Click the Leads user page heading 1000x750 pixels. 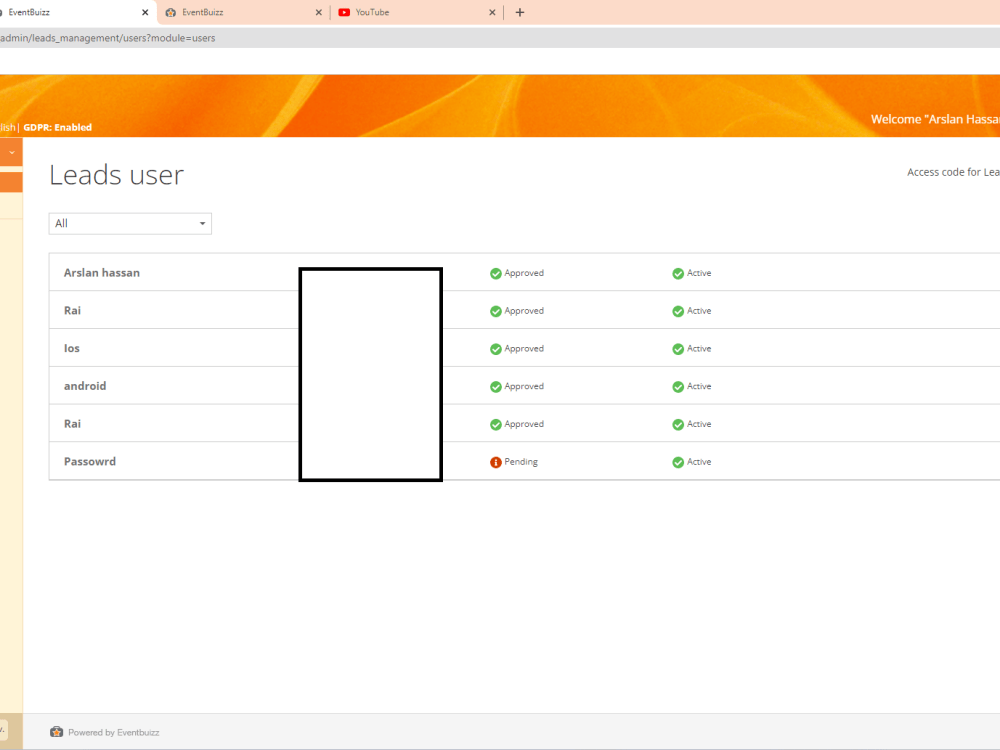pyautogui.click(x=117, y=175)
